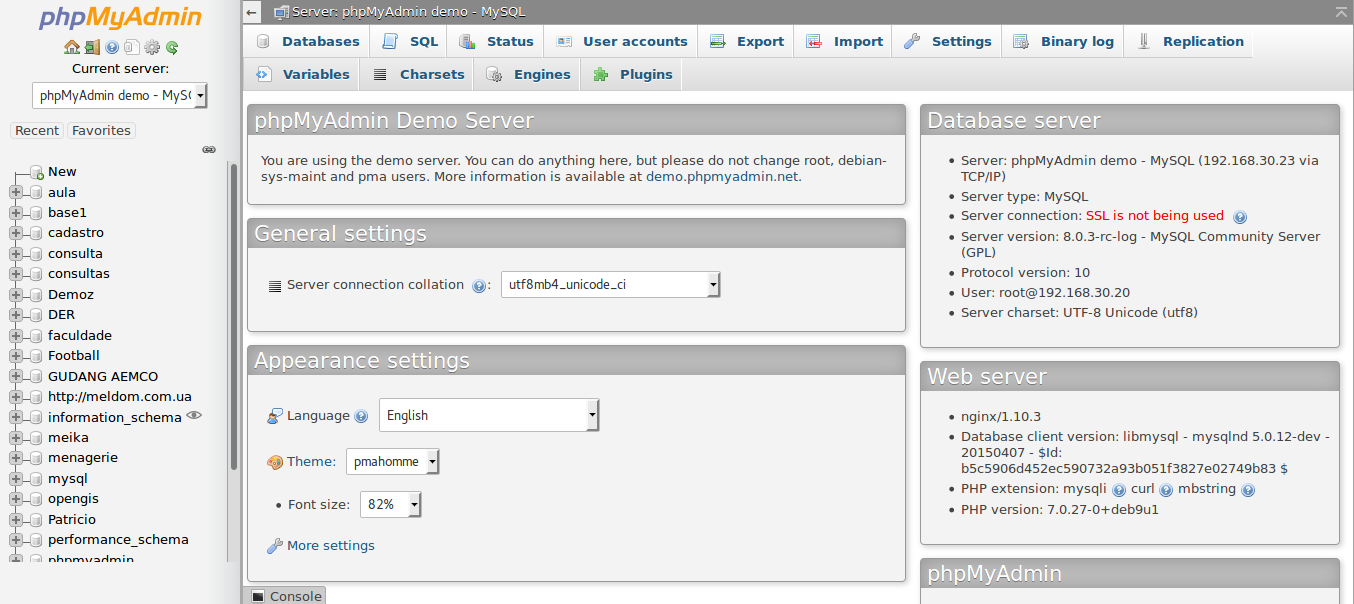Click the scroll-to-top arrow at top right

tap(1341, 11)
